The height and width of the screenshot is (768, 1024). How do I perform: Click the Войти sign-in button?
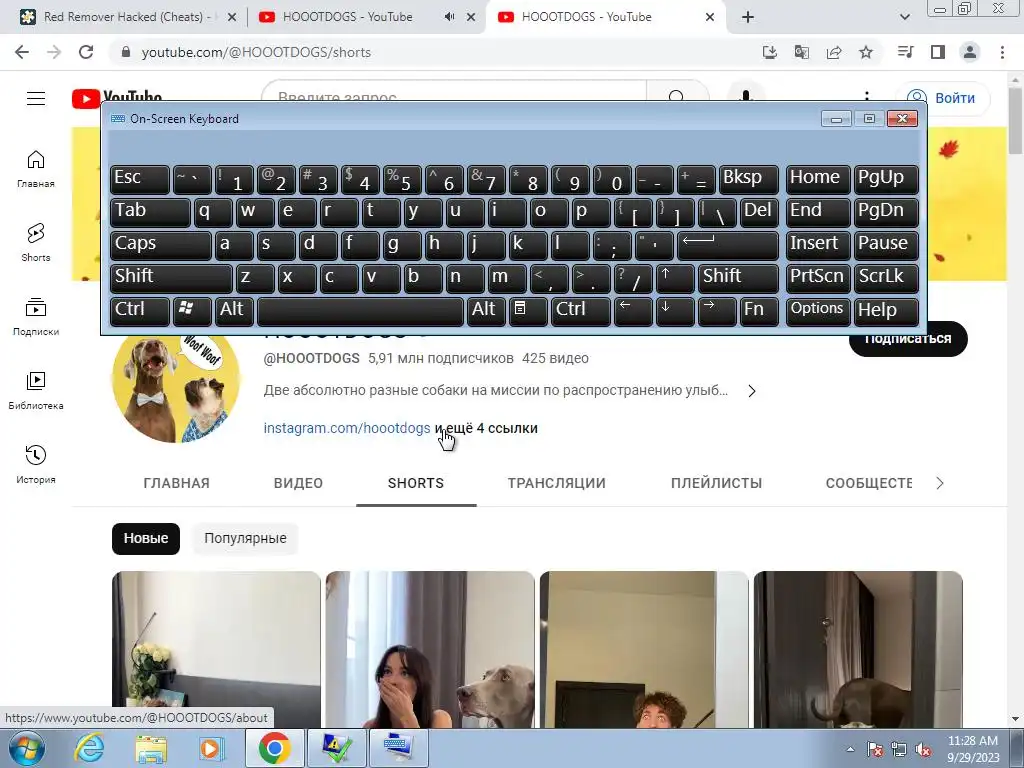(x=942, y=98)
